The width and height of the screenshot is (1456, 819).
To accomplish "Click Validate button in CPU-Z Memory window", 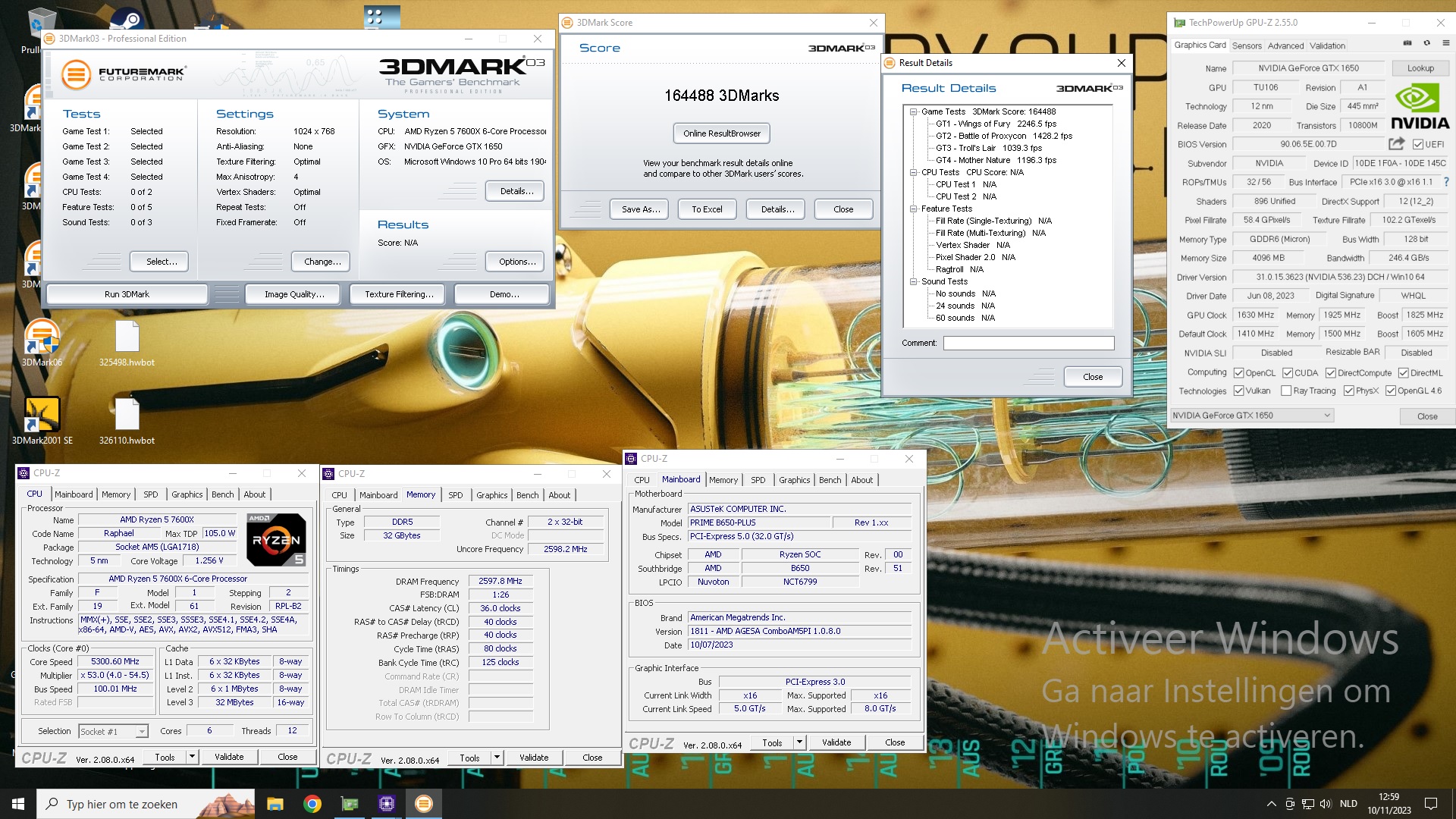I will click(x=534, y=758).
